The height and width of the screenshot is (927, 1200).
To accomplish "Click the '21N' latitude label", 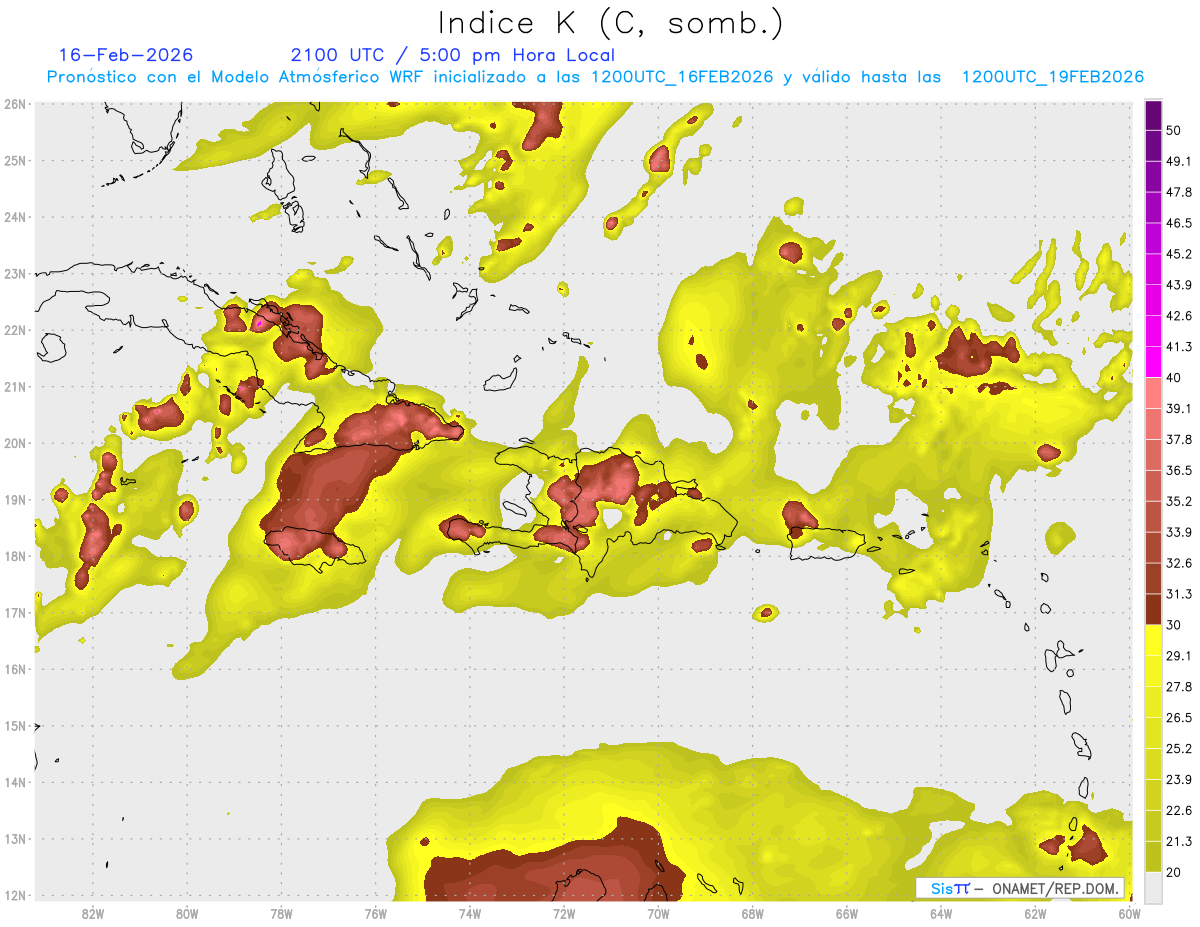I will (x=15, y=387).
